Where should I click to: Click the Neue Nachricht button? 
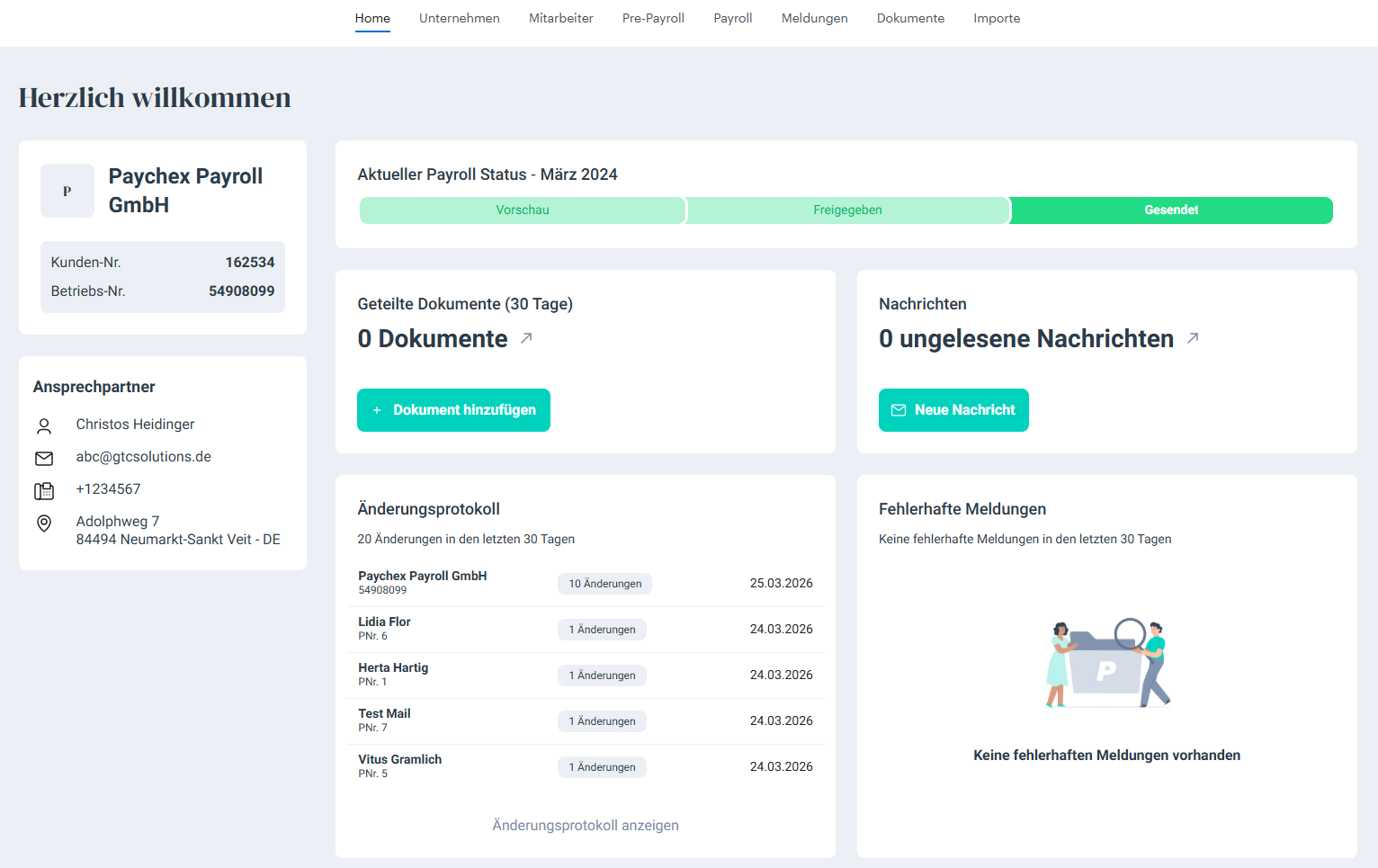coord(953,410)
